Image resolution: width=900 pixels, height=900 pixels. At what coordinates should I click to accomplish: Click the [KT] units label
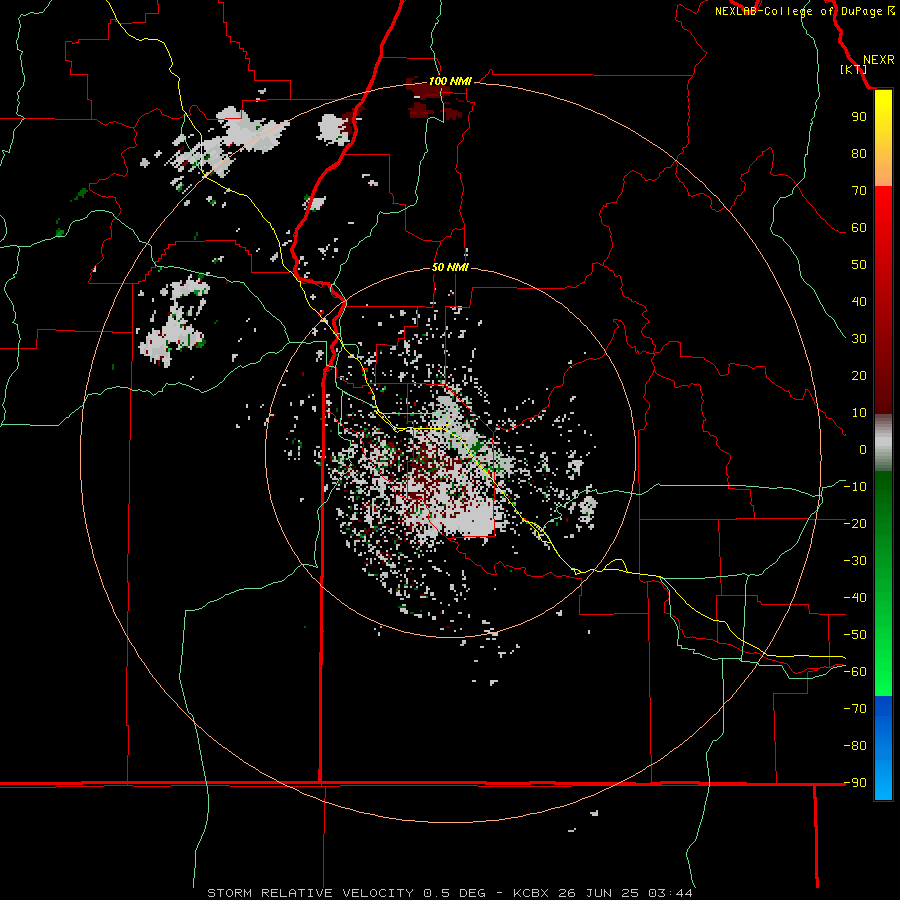pos(853,69)
